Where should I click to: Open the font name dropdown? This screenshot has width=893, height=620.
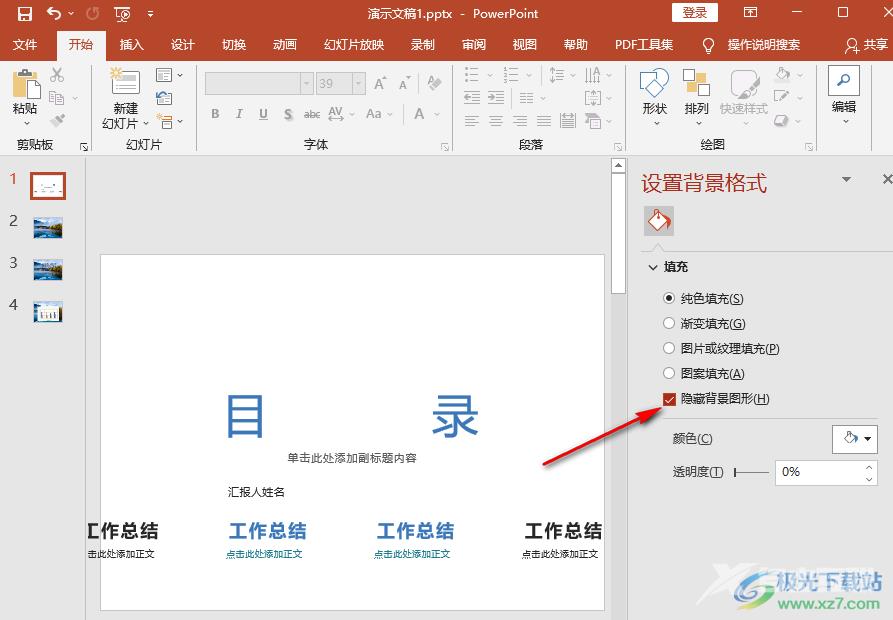[306, 84]
